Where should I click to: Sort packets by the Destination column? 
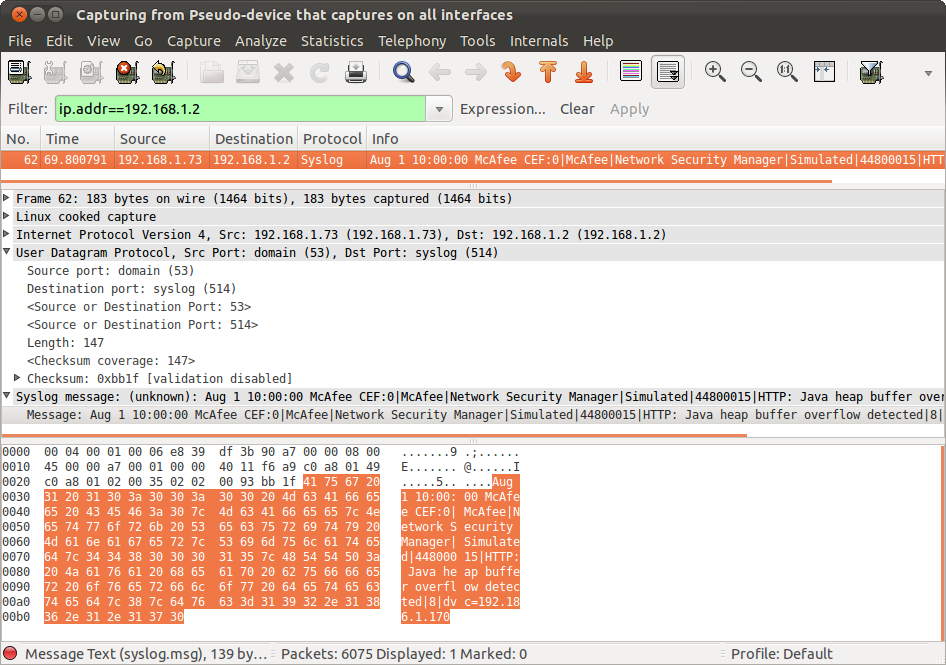(253, 139)
